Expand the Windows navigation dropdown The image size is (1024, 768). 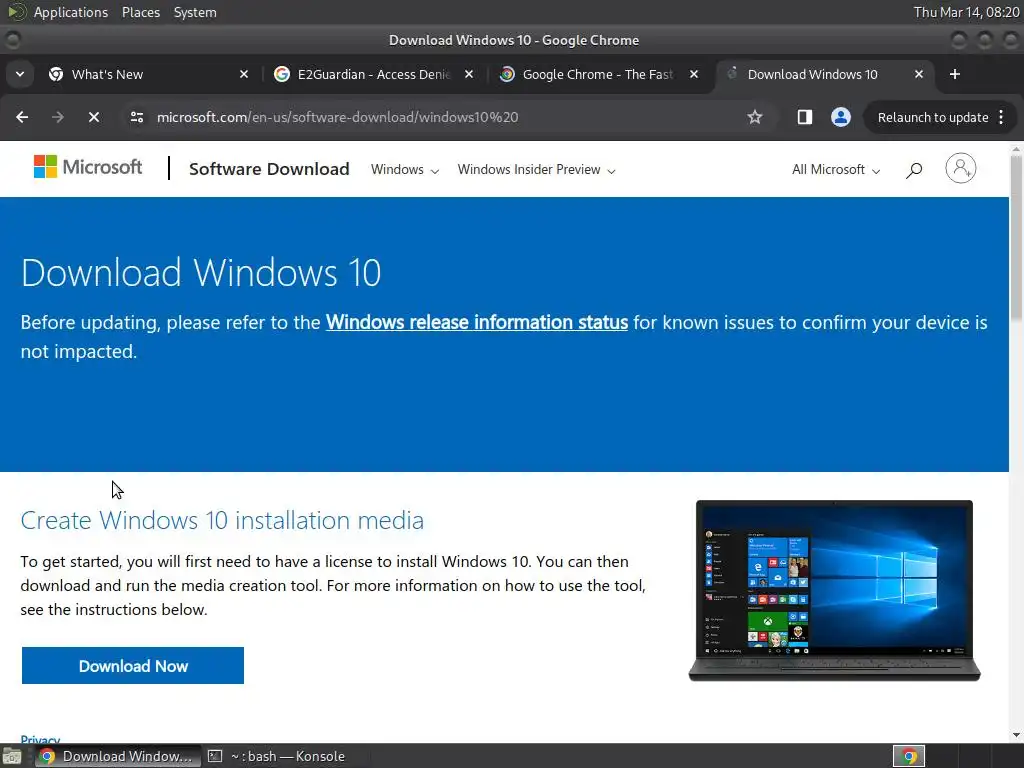pyautogui.click(x=405, y=170)
